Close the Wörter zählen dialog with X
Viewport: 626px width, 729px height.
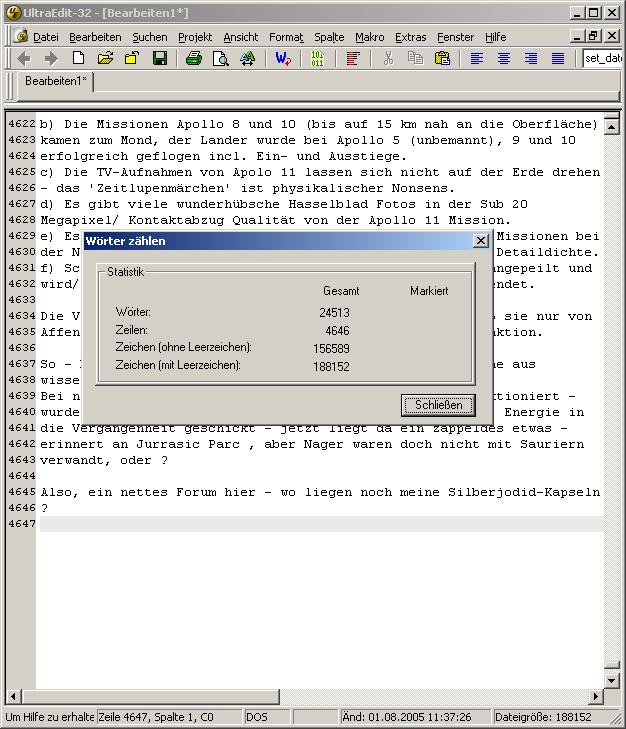480,241
